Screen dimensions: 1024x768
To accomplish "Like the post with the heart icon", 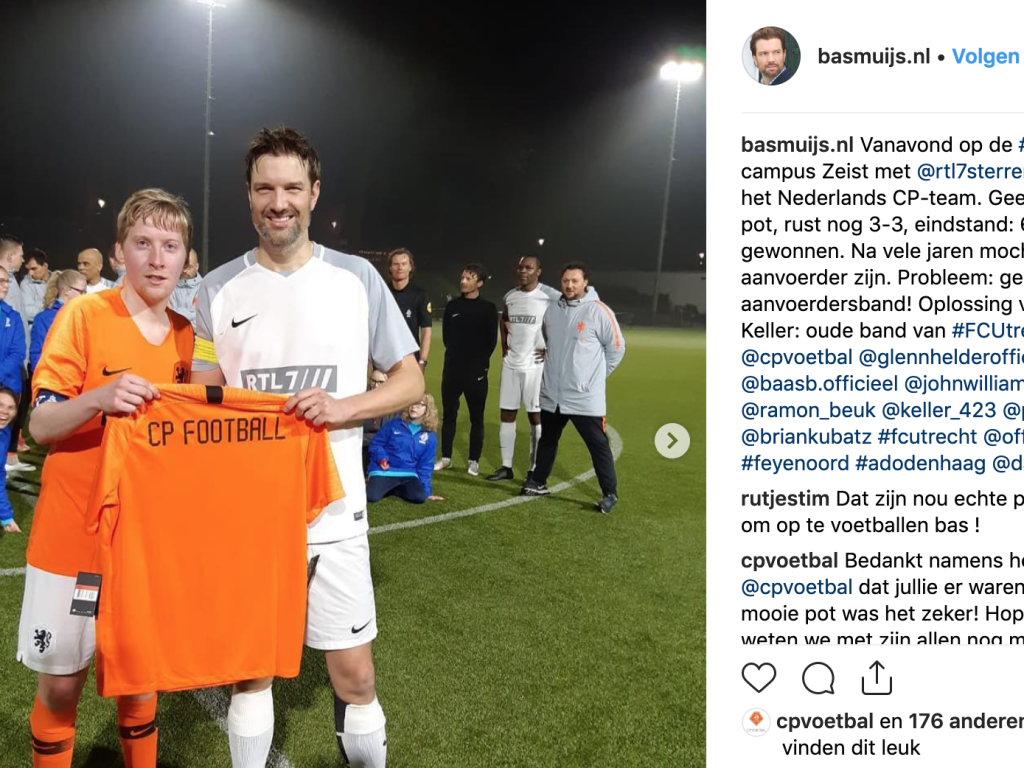I will point(758,677).
